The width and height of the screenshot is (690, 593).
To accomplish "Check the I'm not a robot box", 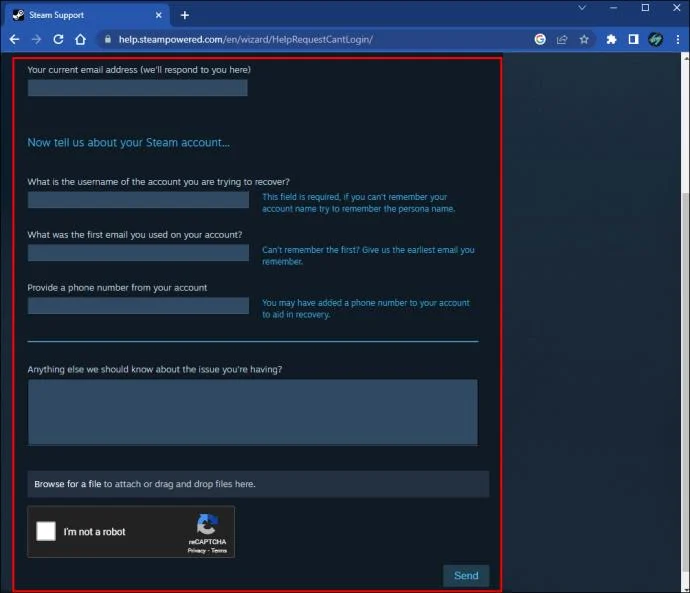I will [x=46, y=531].
